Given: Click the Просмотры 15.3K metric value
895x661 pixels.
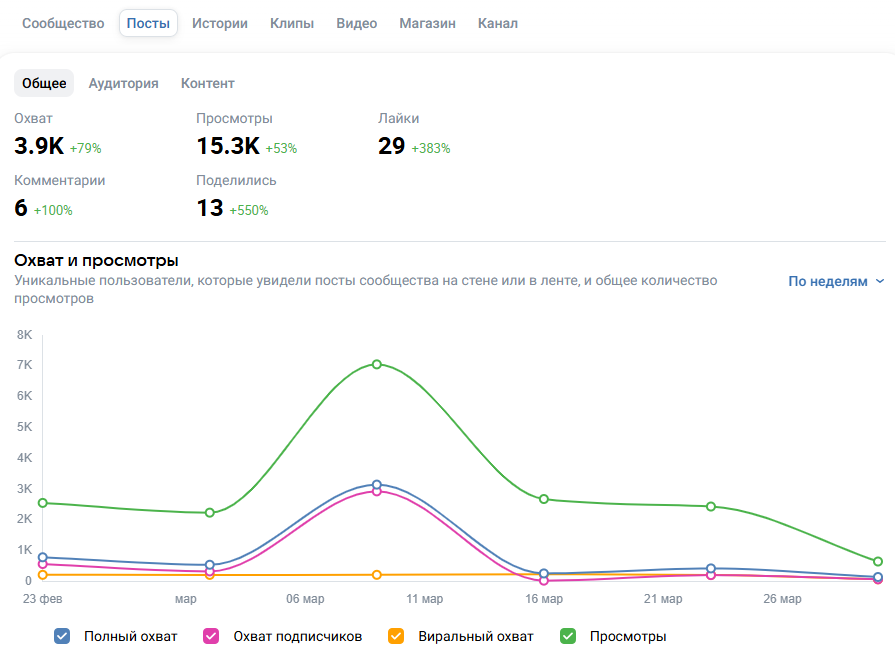Looking at the screenshot, I should point(228,147).
